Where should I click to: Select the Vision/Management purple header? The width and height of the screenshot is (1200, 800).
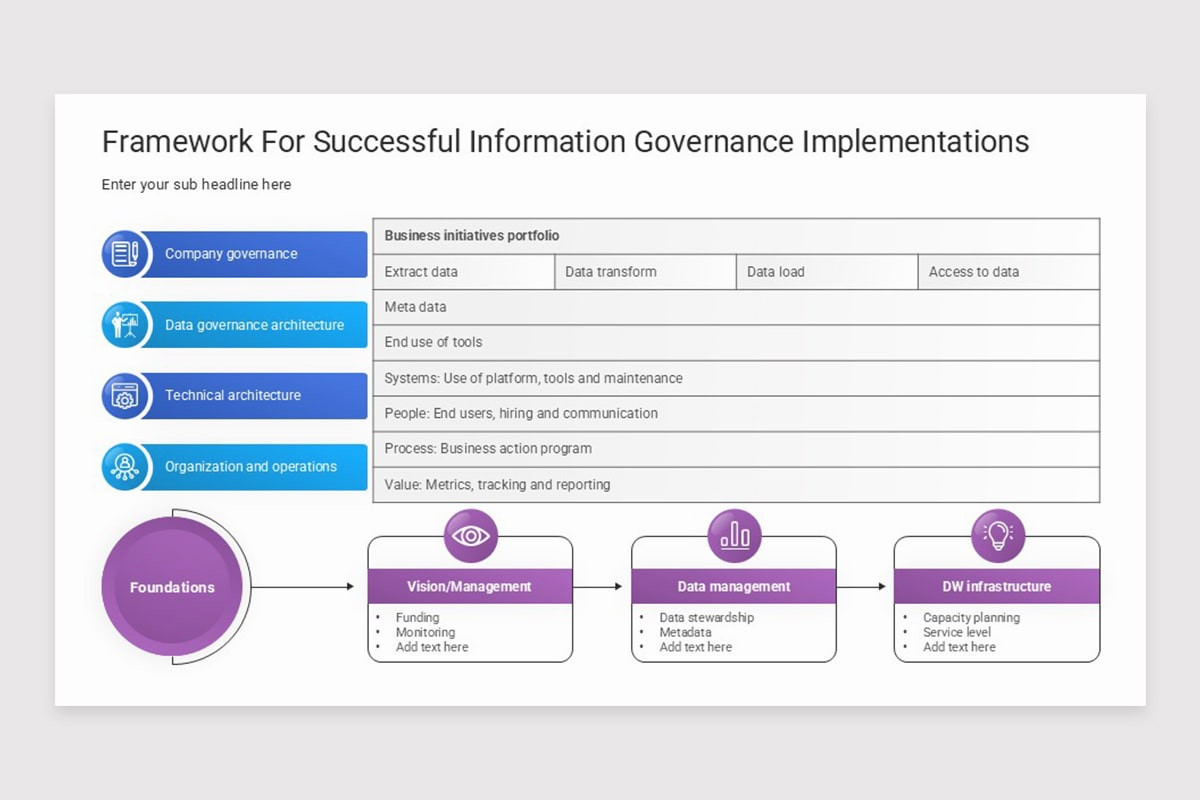coord(470,586)
